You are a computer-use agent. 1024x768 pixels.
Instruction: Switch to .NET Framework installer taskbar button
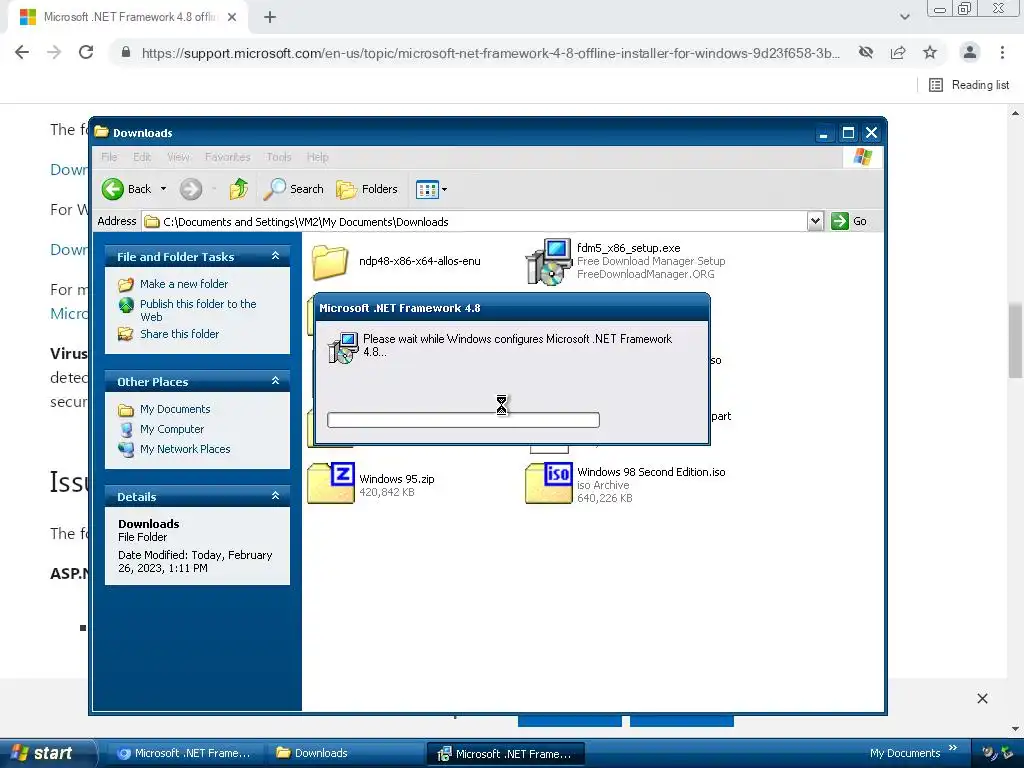[x=505, y=754]
